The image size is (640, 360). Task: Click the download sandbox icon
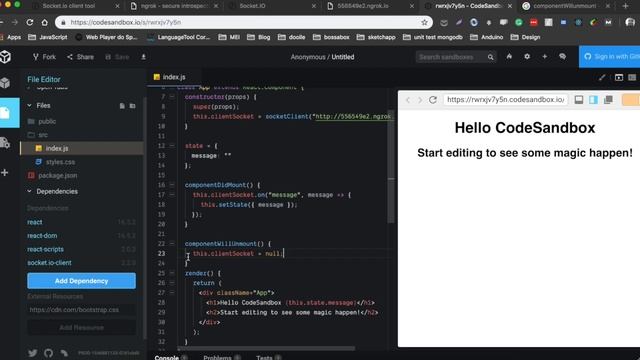pos(143,57)
